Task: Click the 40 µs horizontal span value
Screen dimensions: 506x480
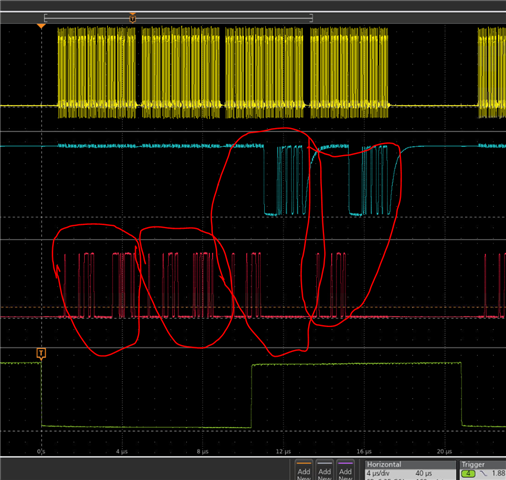Action: pos(424,473)
